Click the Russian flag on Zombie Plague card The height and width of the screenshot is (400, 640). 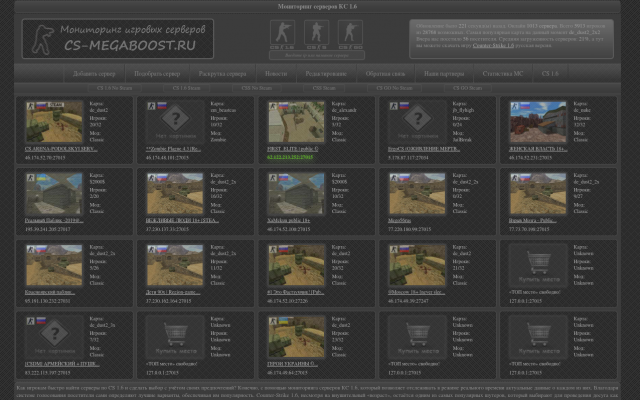click(x=162, y=106)
